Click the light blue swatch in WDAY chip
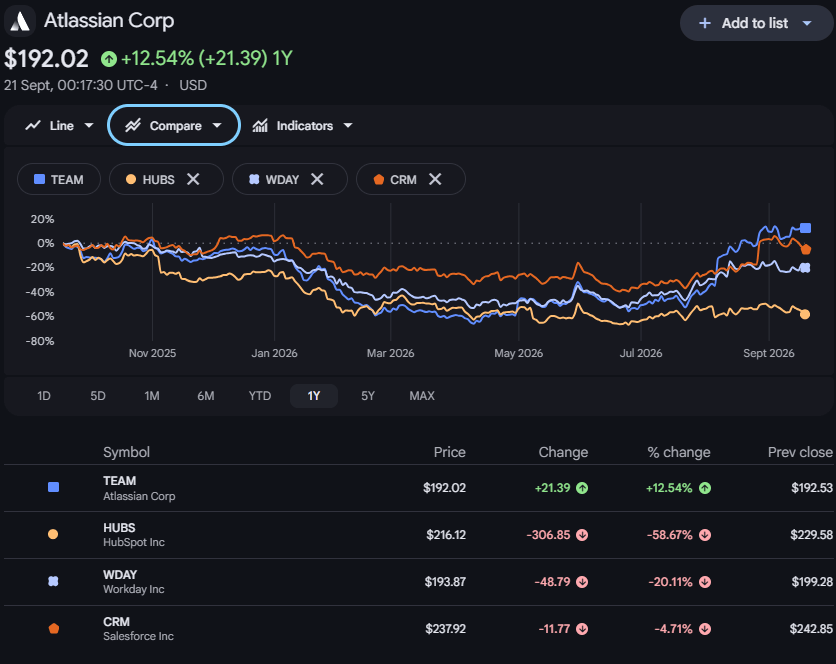 click(254, 179)
